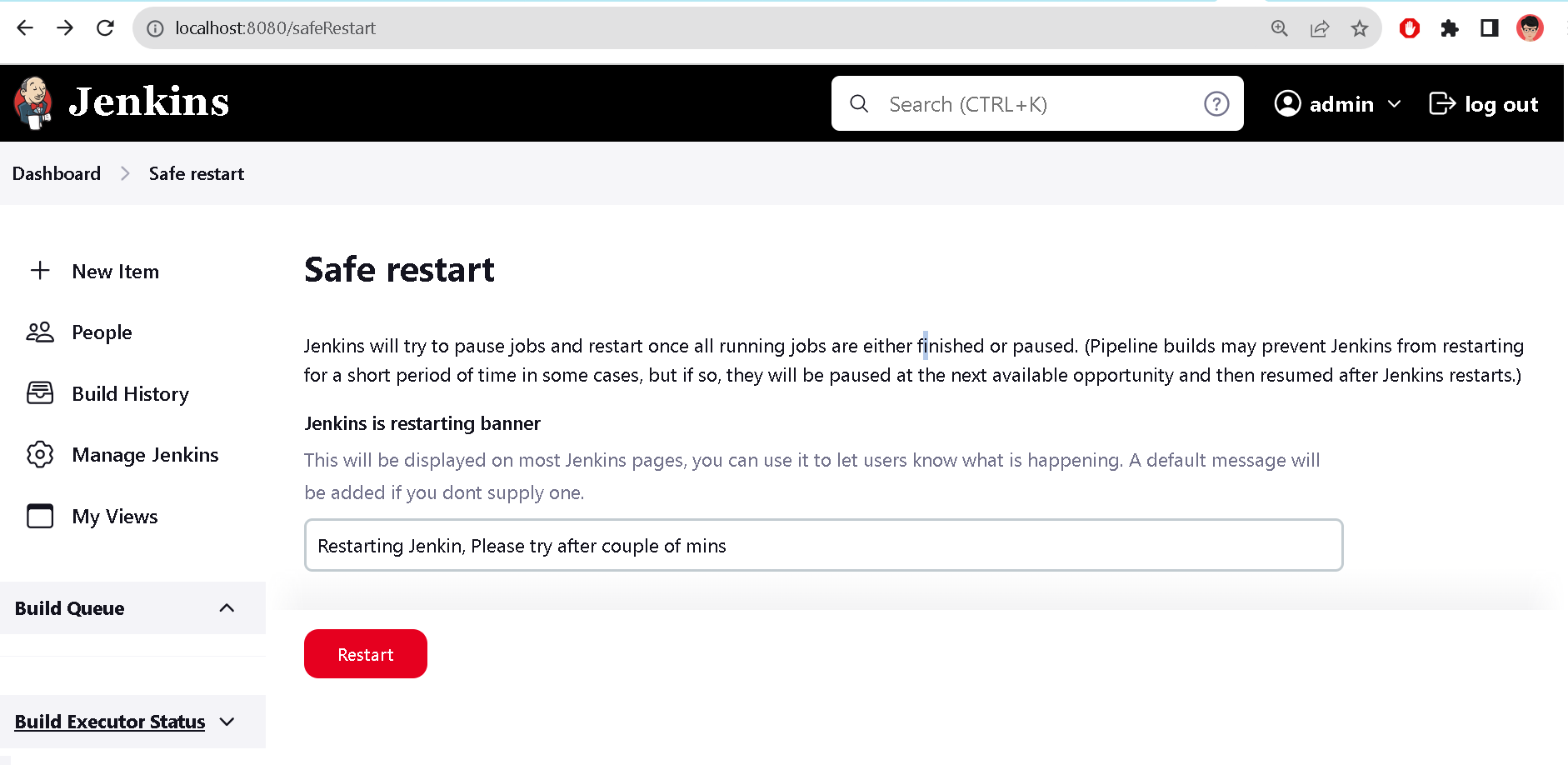
Task: Open Build History from sidebar
Action: tap(131, 394)
